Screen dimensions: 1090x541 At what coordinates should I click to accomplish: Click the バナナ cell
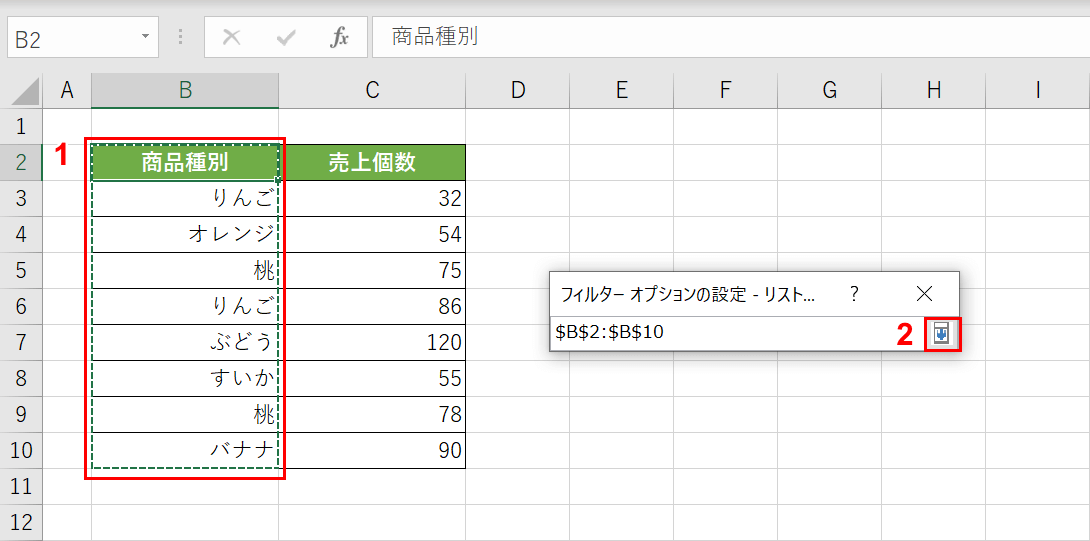point(185,451)
